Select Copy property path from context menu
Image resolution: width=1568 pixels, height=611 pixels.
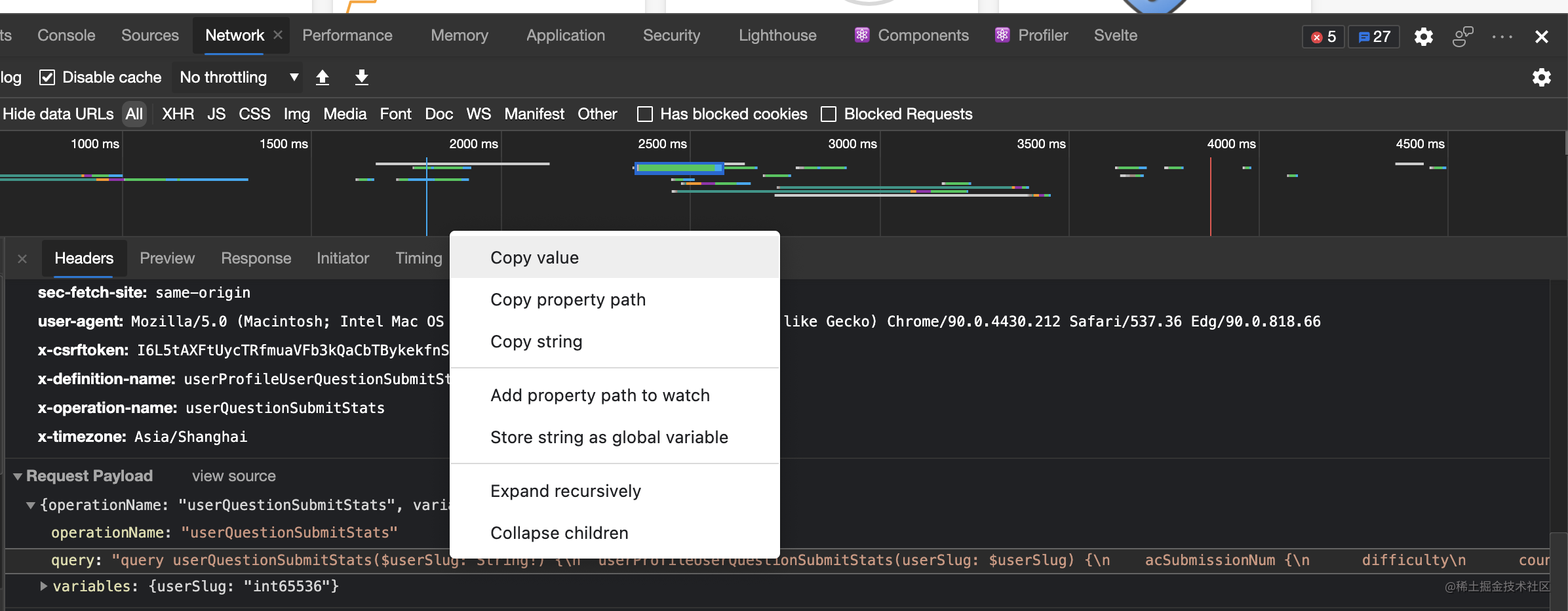(568, 300)
